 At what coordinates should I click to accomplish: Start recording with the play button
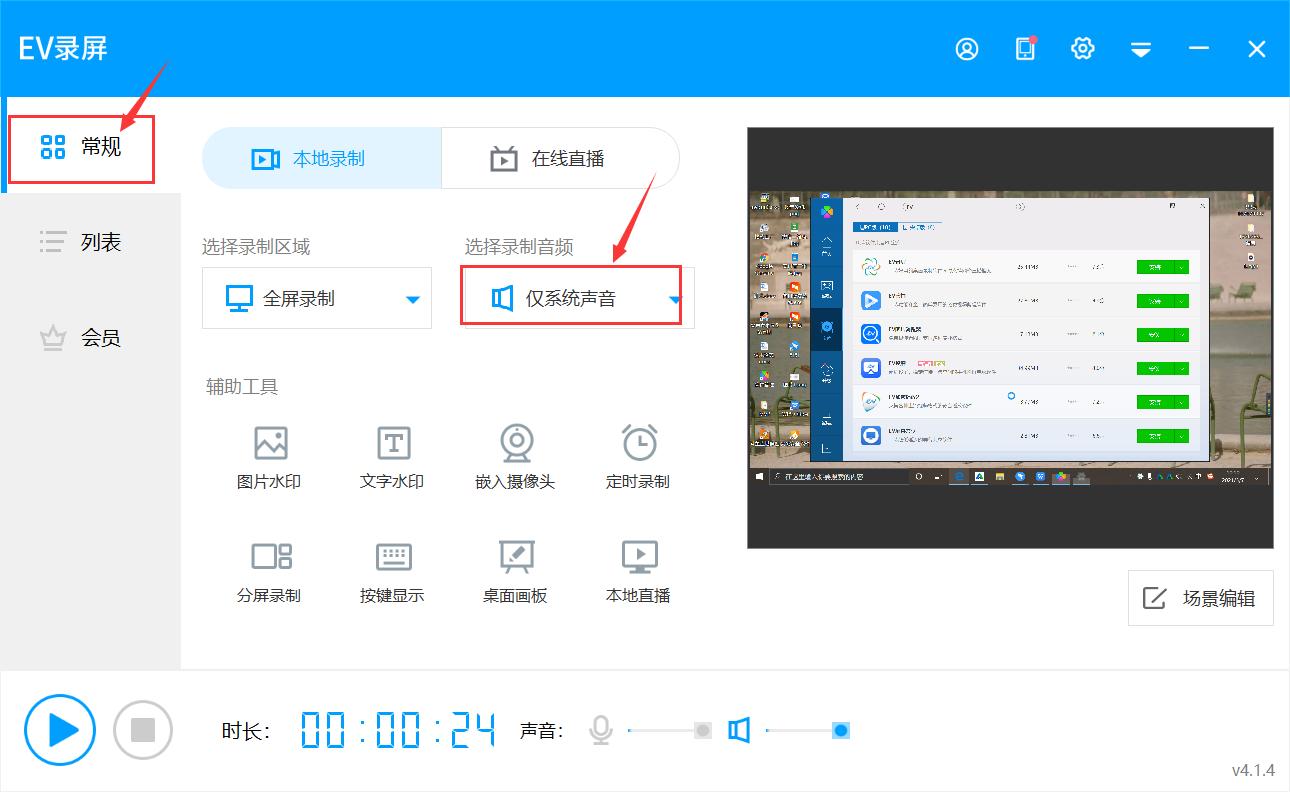pyautogui.click(x=60, y=730)
